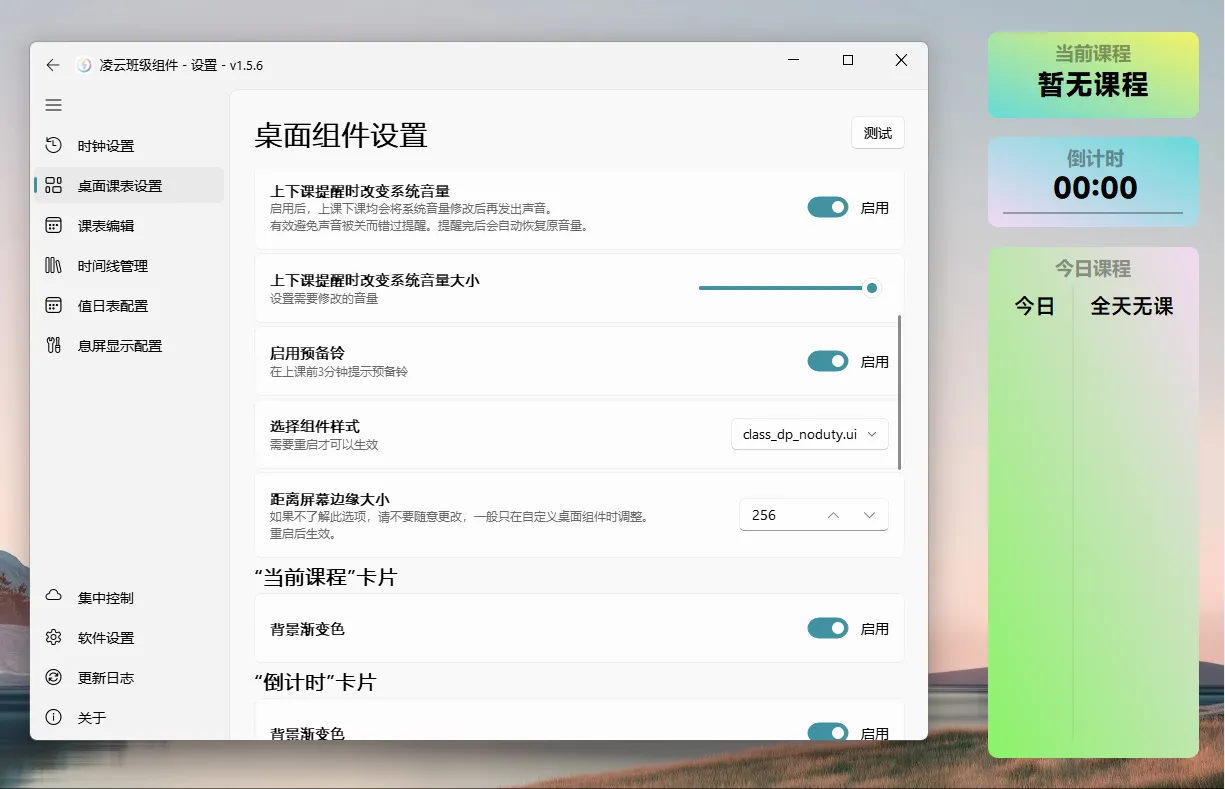The image size is (1225, 789).
Task: Click the info icon for 关于
Action: pos(54,718)
